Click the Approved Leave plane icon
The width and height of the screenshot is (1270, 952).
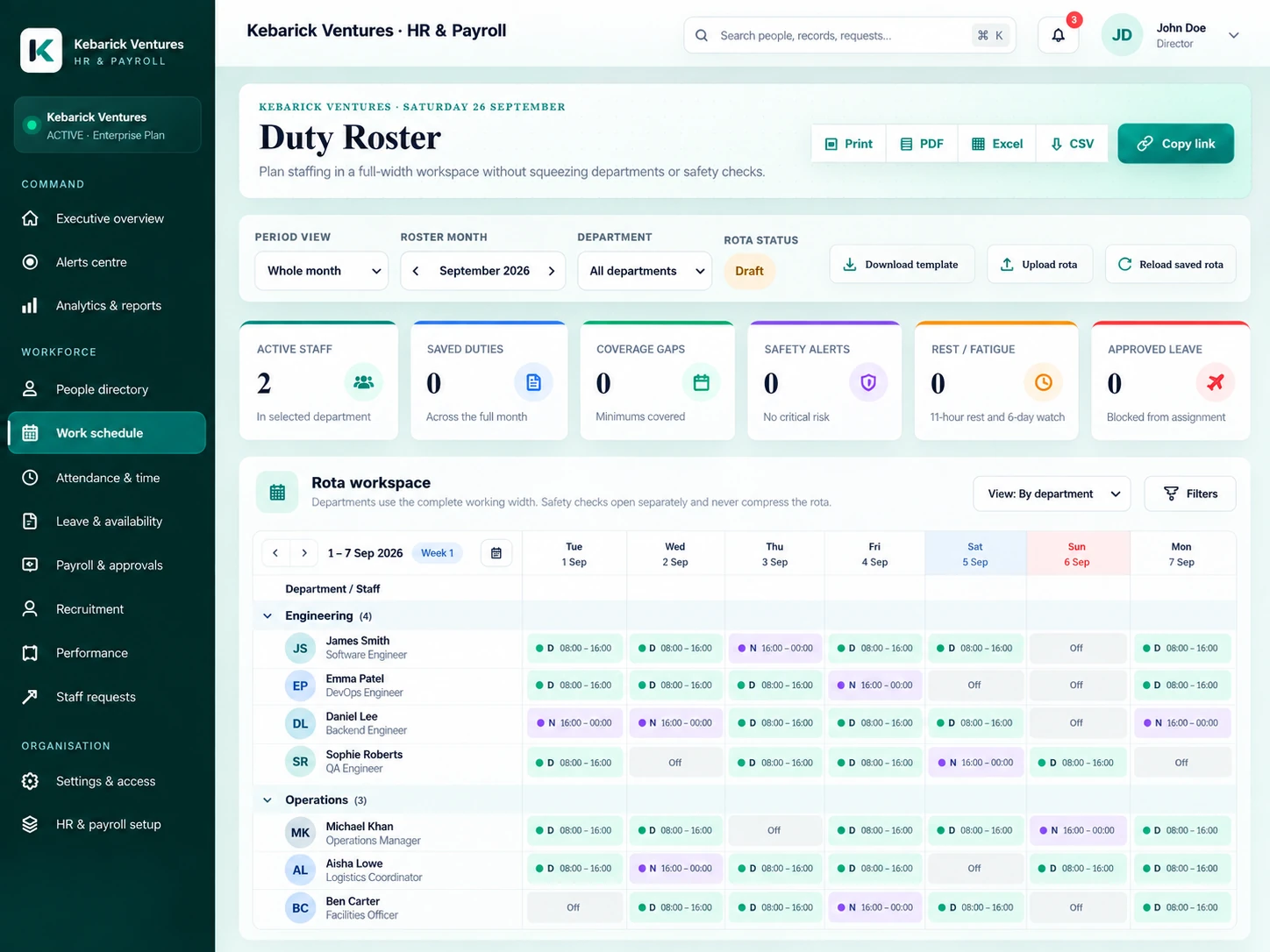pyautogui.click(x=1215, y=382)
